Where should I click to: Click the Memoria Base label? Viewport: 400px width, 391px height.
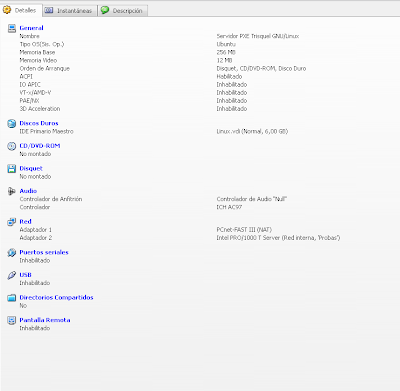37,52
